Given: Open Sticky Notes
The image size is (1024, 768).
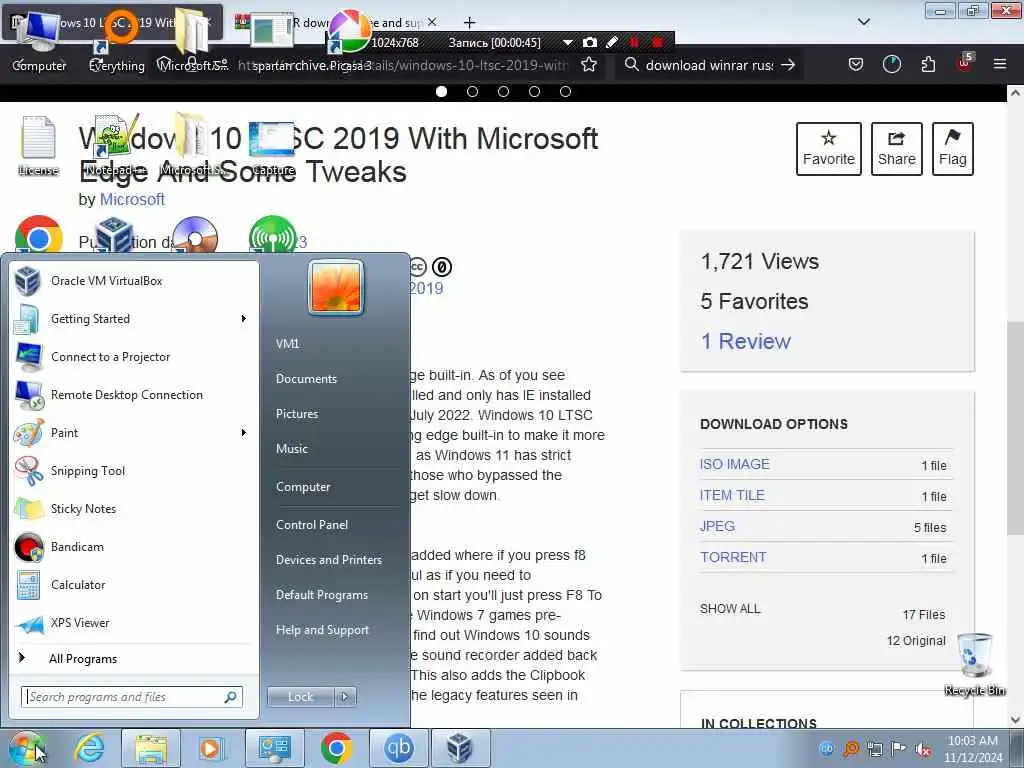Looking at the screenshot, I should coord(134,509).
